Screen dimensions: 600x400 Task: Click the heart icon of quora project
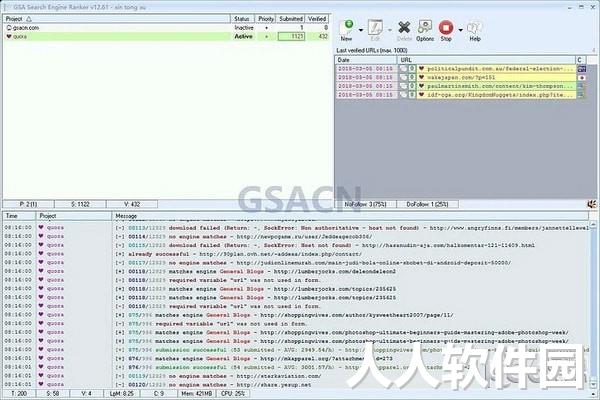[x=9, y=36]
